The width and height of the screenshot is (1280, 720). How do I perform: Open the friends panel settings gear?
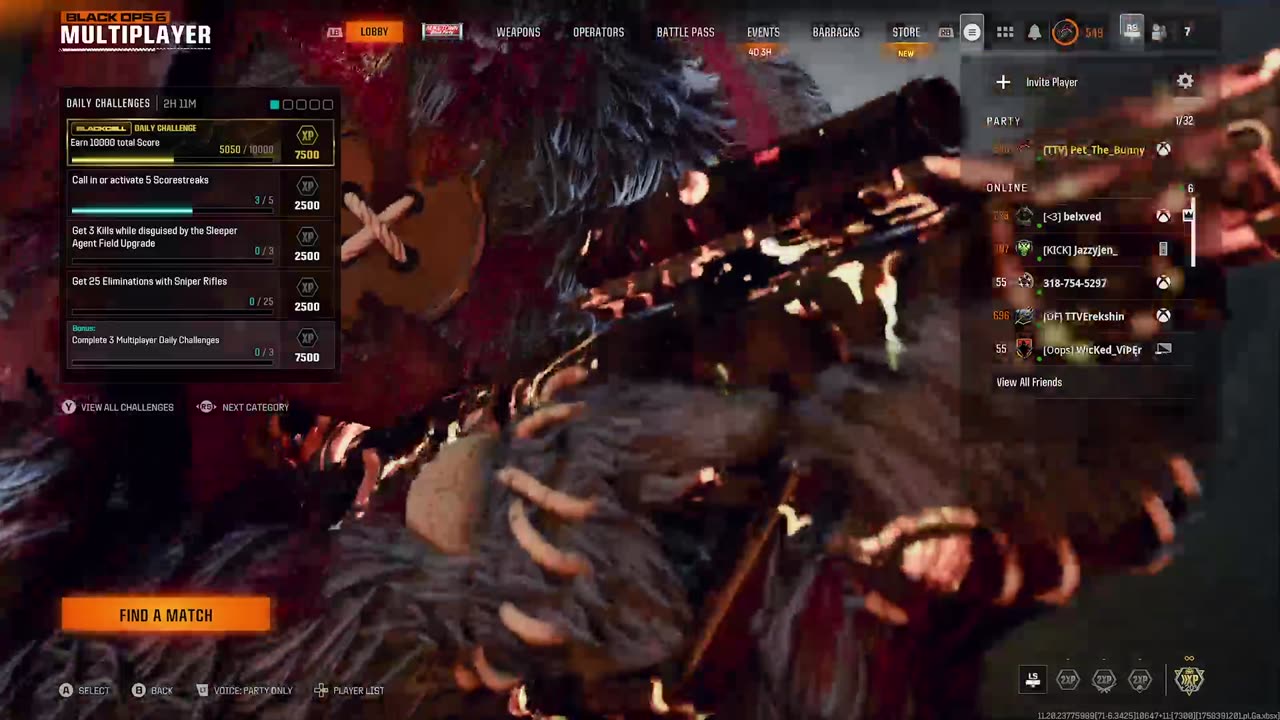[1185, 82]
